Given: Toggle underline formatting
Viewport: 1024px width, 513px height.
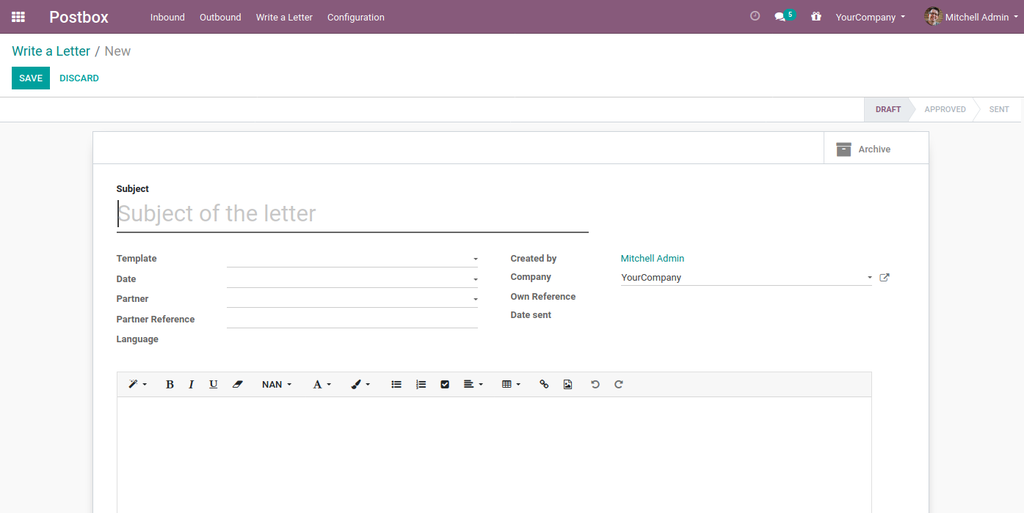Looking at the screenshot, I should [x=213, y=384].
